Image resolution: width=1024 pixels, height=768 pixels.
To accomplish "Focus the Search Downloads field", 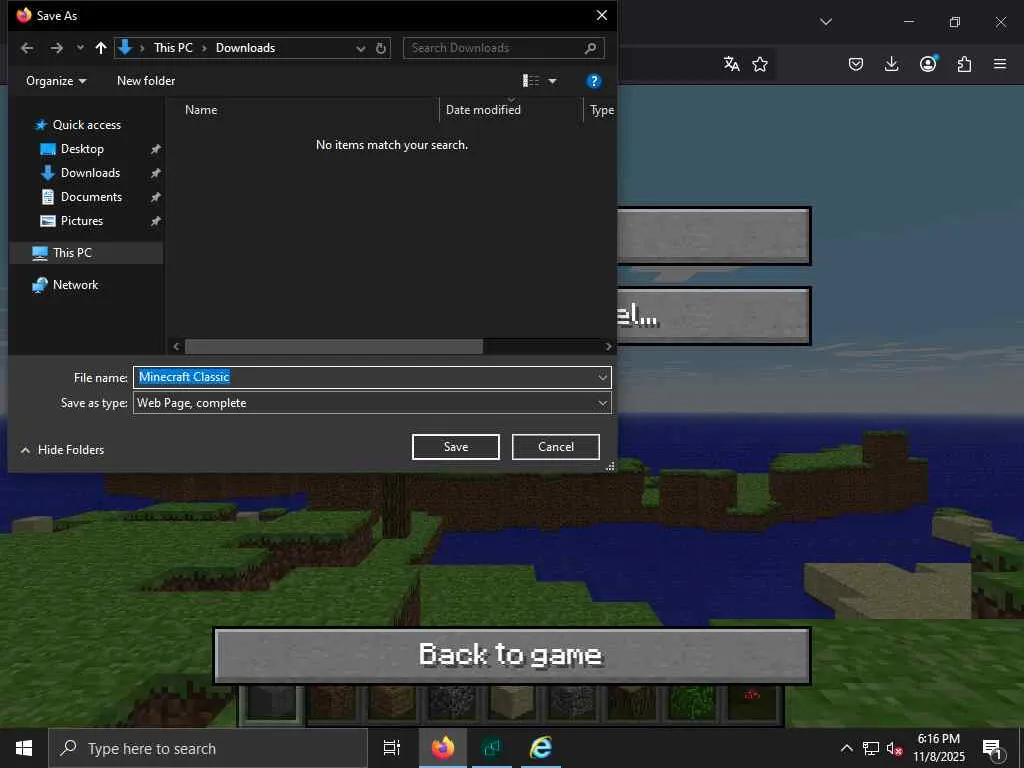I will tap(504, 48).
